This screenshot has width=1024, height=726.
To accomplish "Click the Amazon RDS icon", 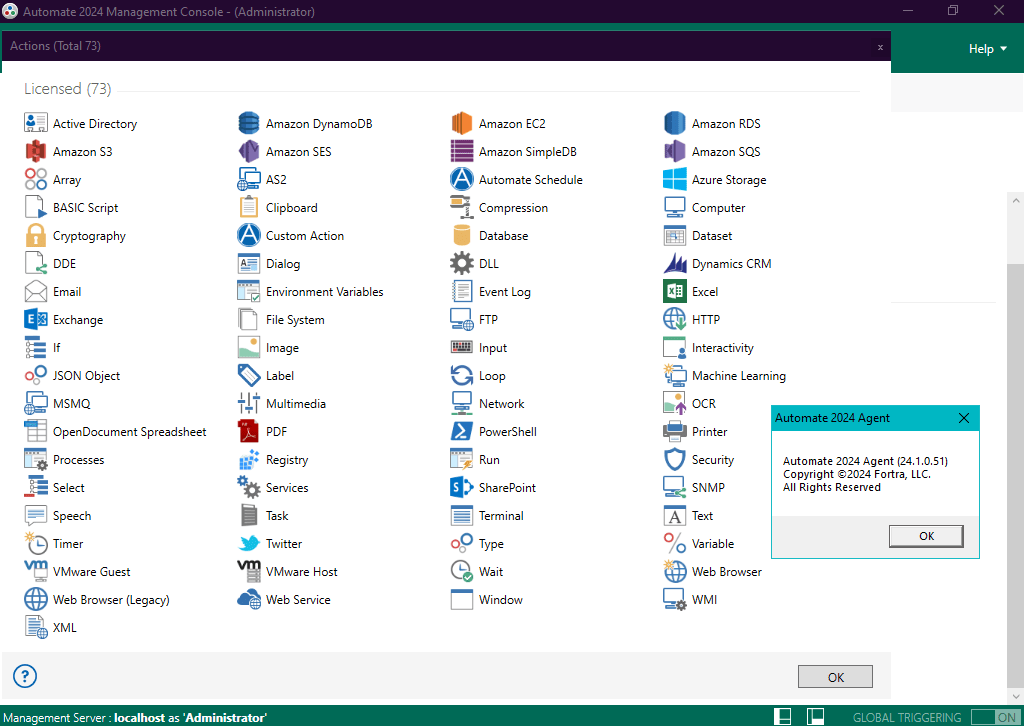I will pyautogui.click(x=675, y=123).
